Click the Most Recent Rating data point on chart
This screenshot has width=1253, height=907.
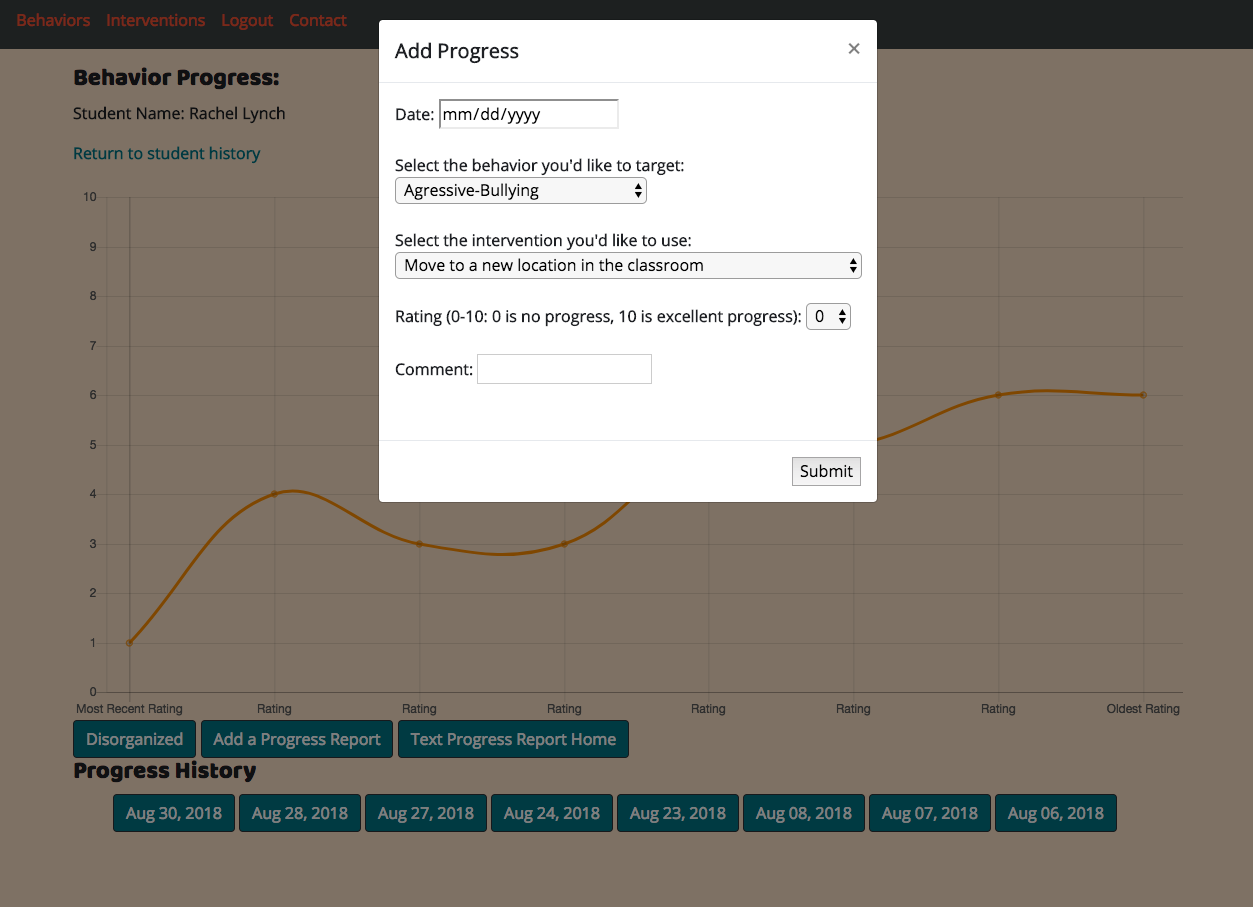point(128,642)
